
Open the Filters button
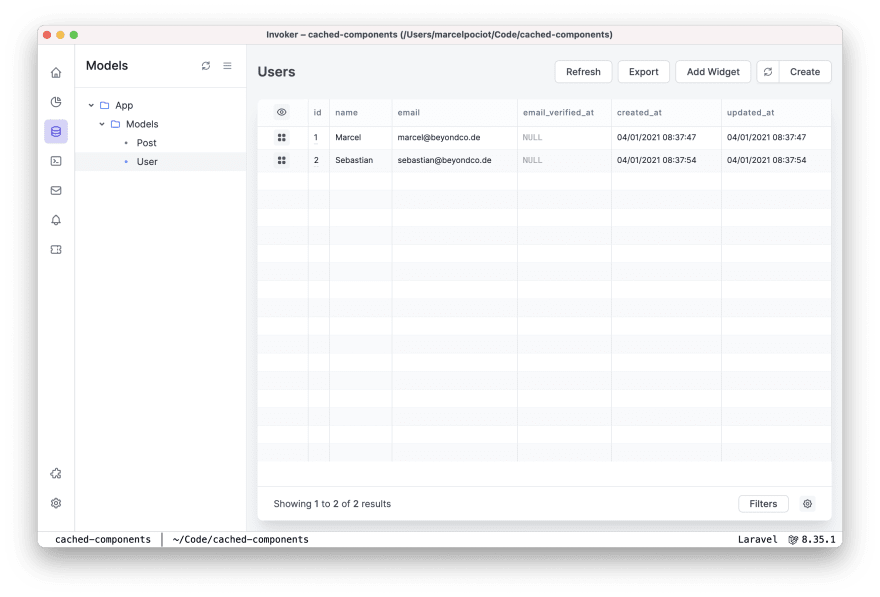point(763,504)
